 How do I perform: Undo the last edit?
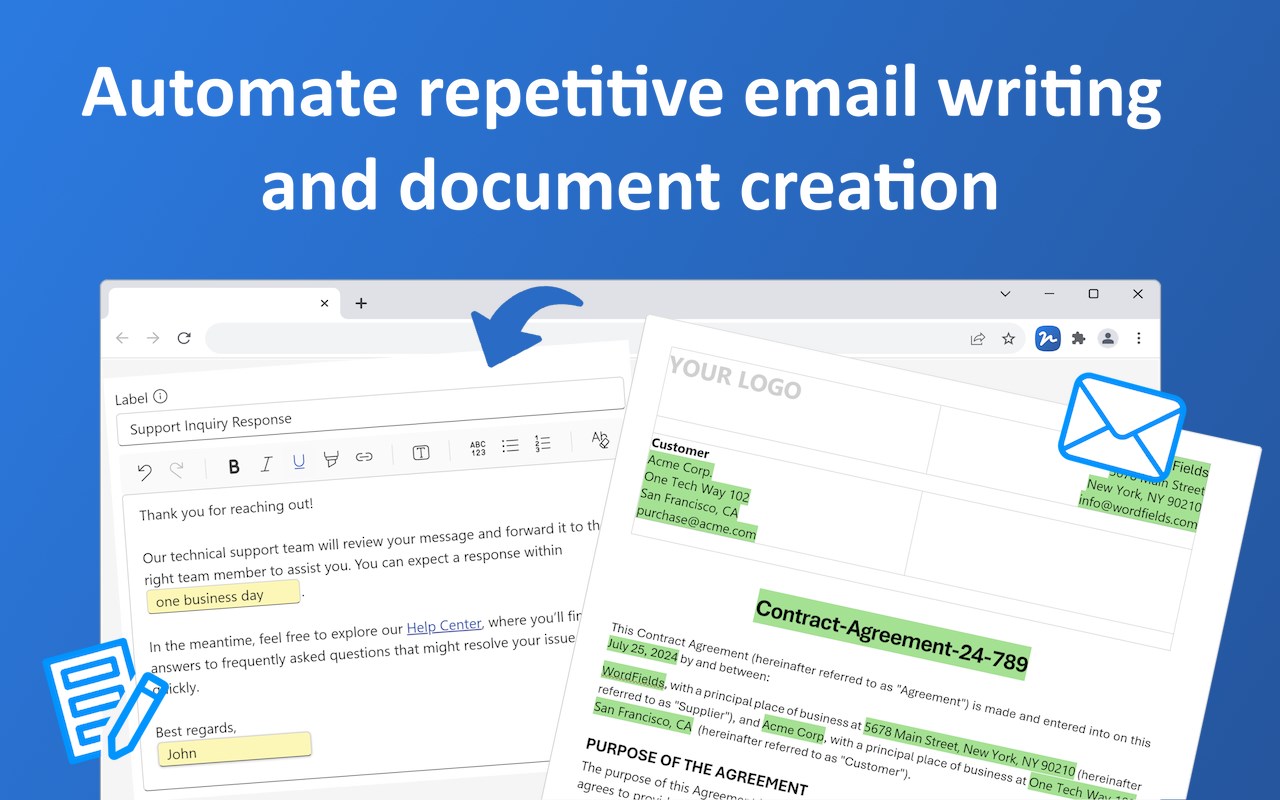click(x=145, y=472)
